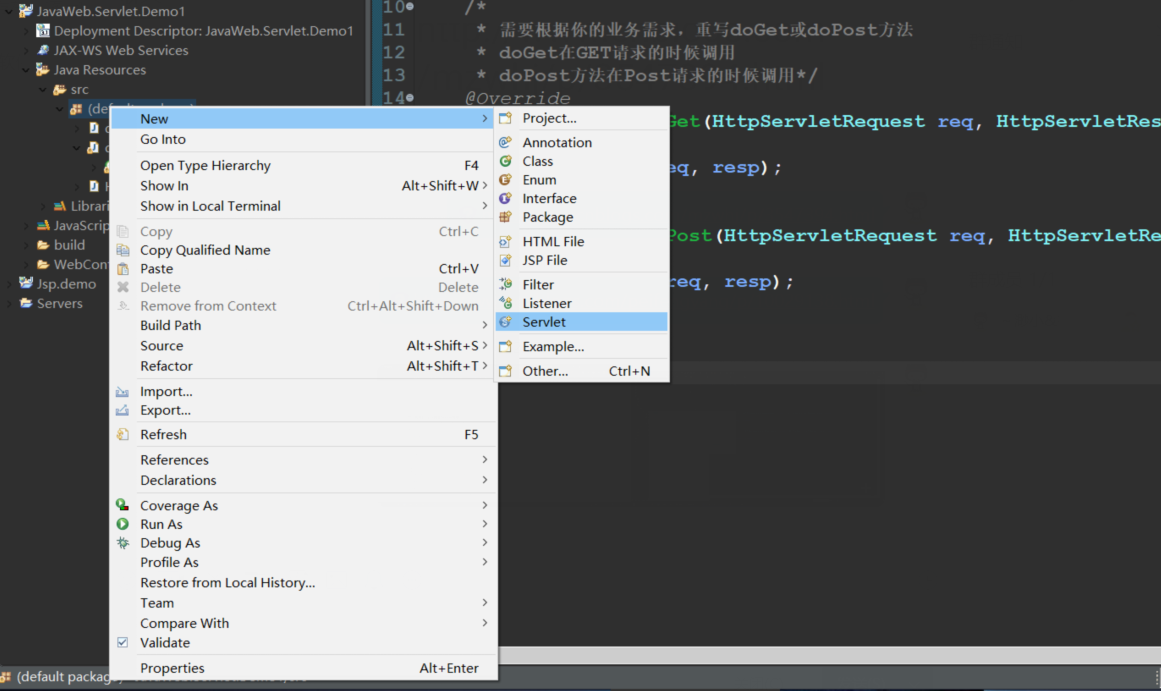Click the green Run As icon

tap(123, 524)
